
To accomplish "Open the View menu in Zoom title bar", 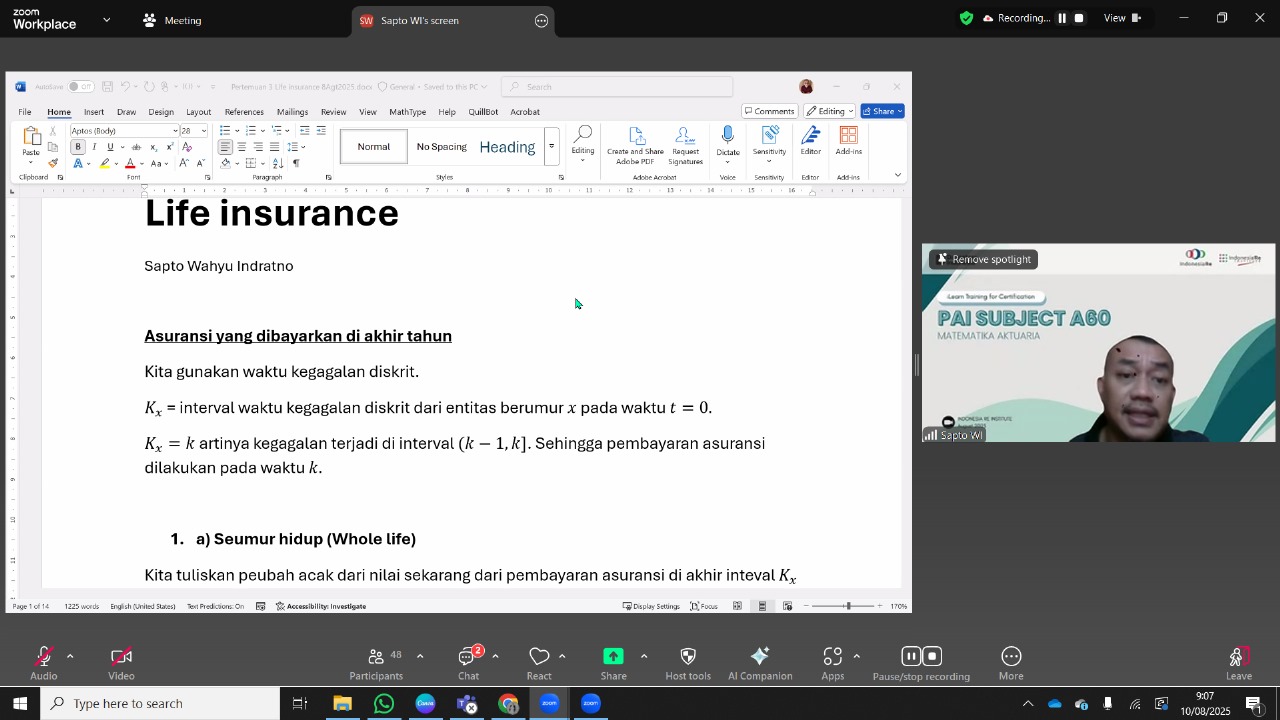I will [1122, 18].
